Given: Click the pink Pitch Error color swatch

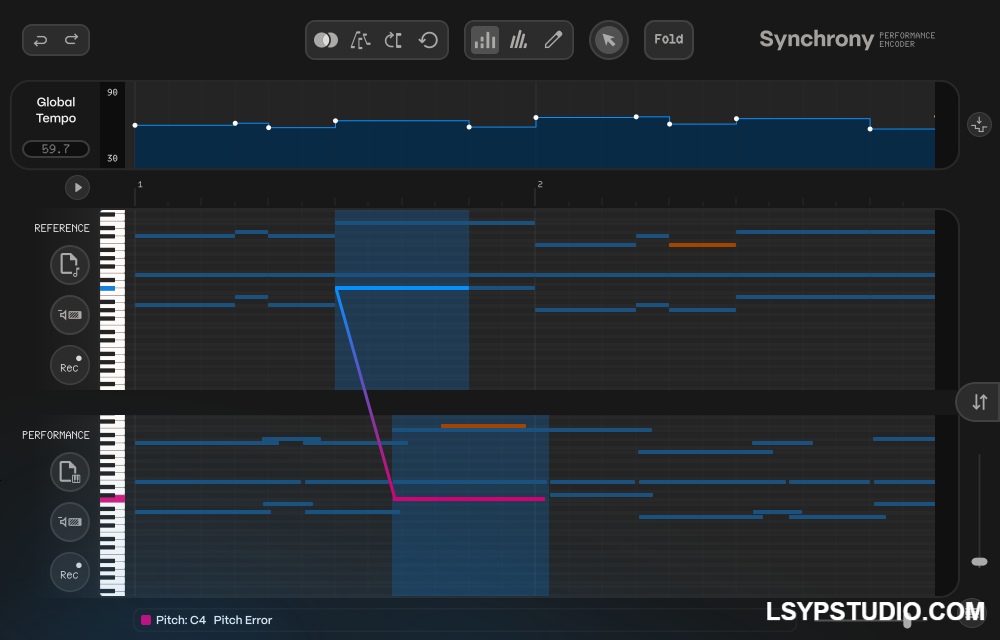Looking at the screenshot, I should coord(144,620).
